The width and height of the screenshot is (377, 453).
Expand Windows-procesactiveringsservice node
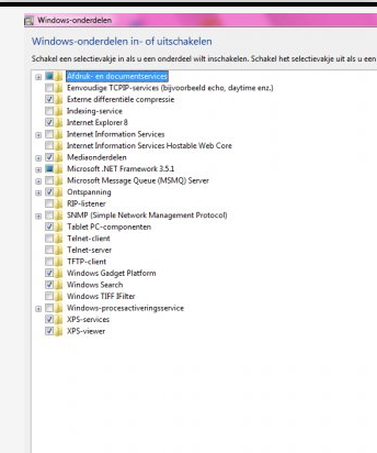click(x=38, y=309)
